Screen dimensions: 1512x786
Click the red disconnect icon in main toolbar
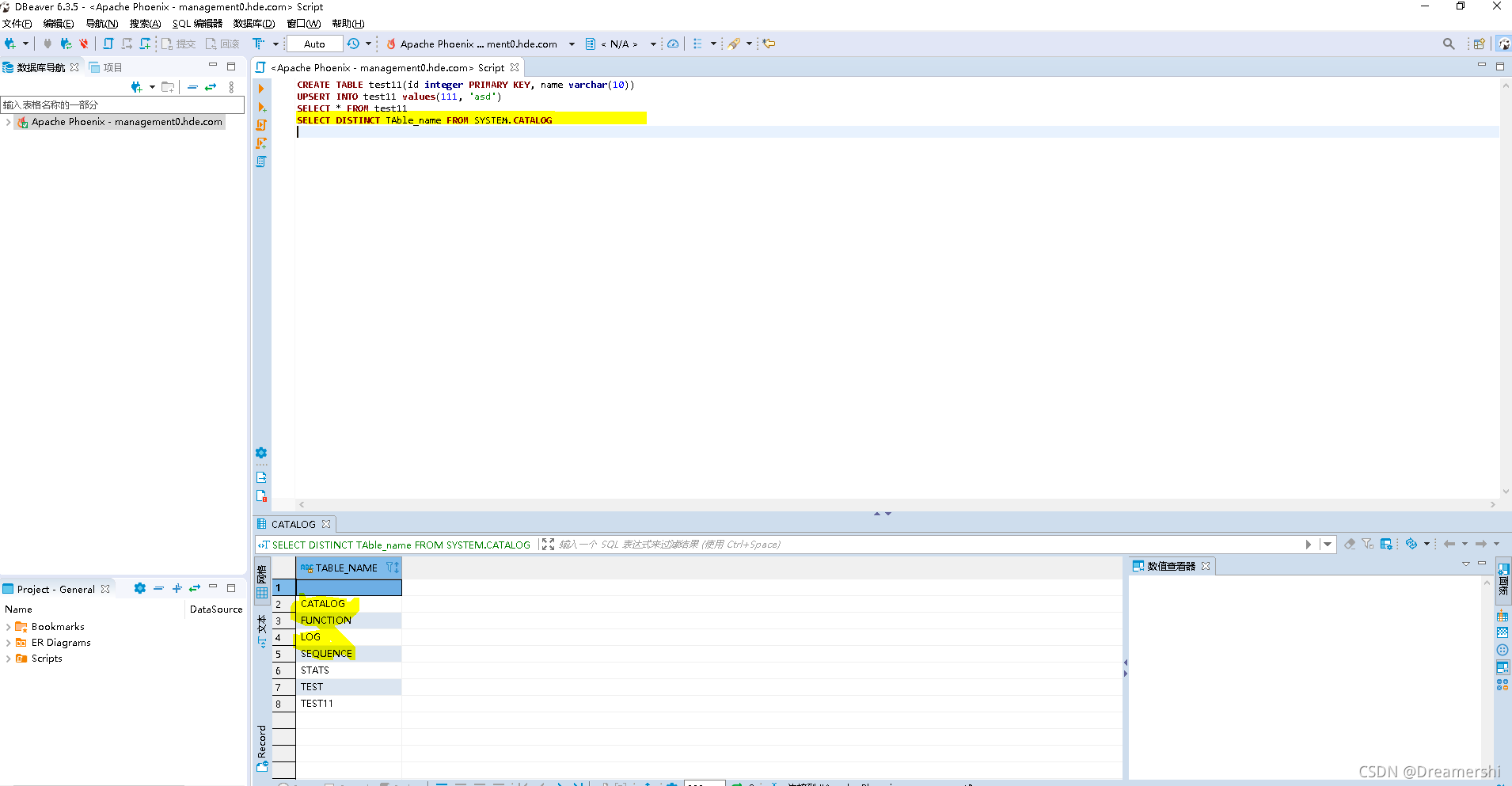click(84, 44)
